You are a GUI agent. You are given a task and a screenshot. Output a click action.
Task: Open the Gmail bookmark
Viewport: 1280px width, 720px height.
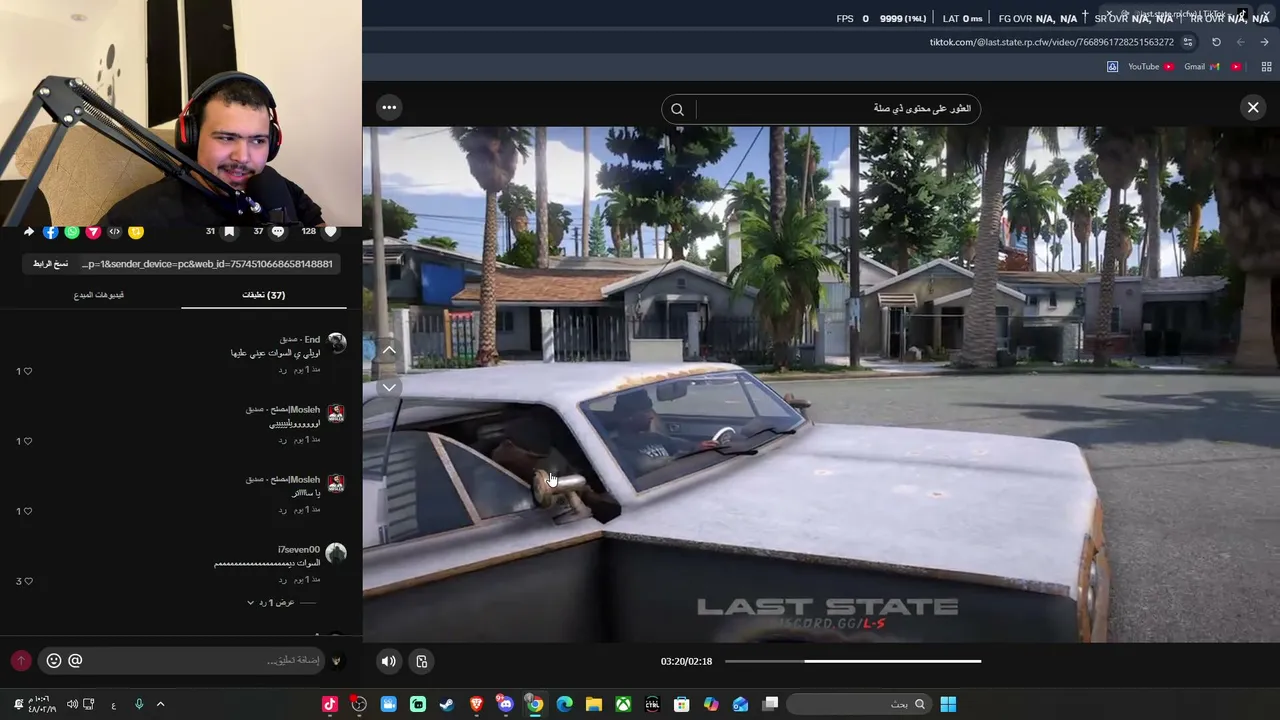tap(1202, 67)
